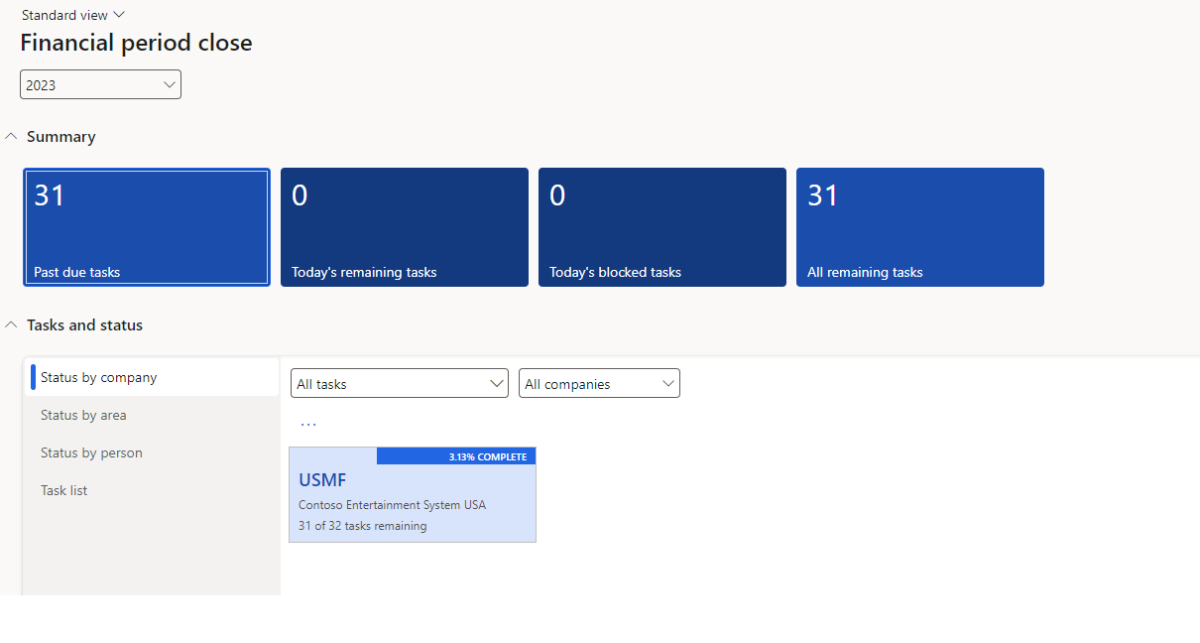Click 31 of 32 tasks remaining text
This screenshot has width=1200, height=643.
[362, 526]
